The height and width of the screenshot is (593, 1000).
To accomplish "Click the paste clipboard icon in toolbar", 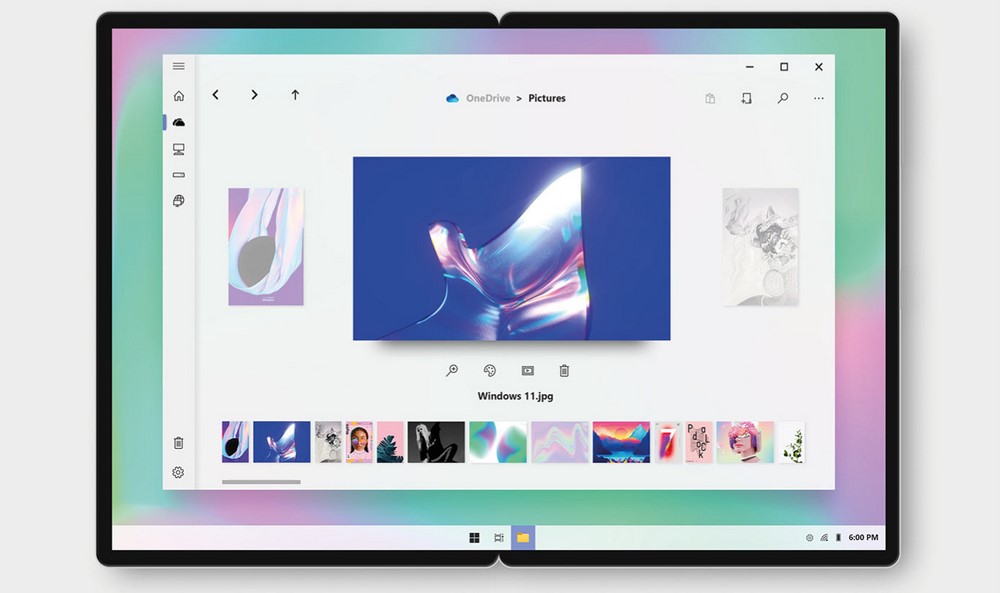I will click(x=710, y=98).
